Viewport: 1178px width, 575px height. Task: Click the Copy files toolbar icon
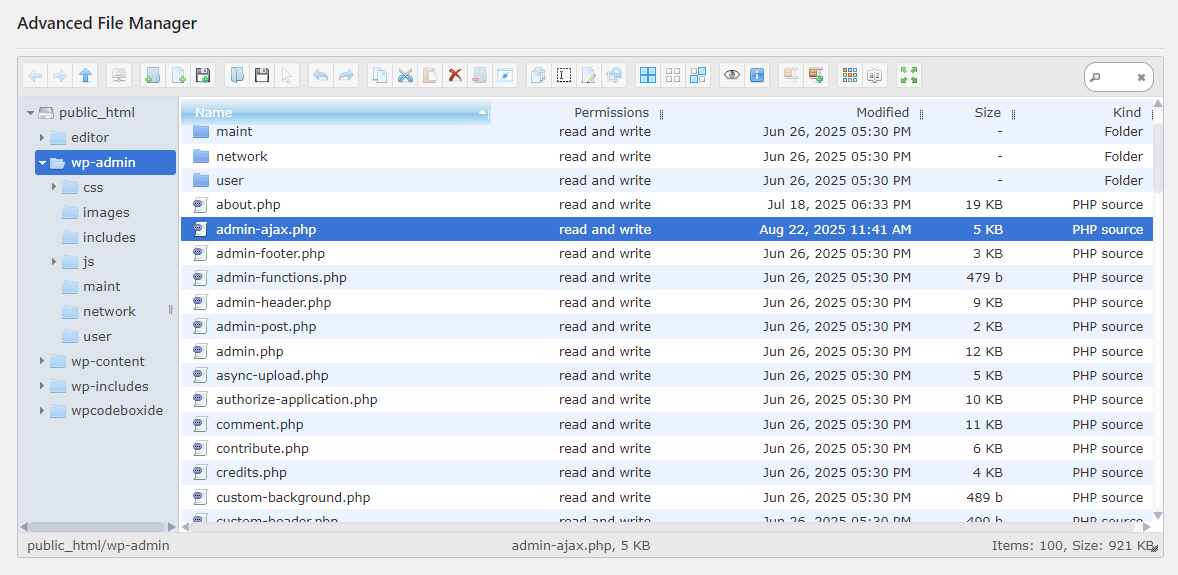coord(380,75)
